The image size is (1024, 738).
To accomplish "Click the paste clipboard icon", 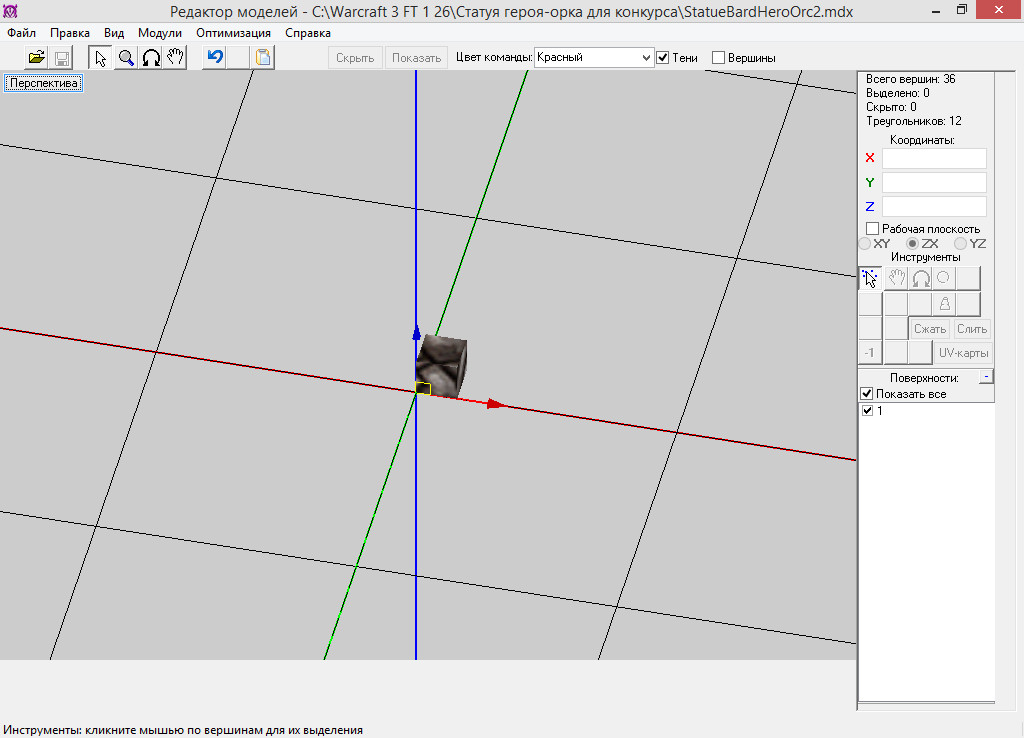I will click(263, 57).
